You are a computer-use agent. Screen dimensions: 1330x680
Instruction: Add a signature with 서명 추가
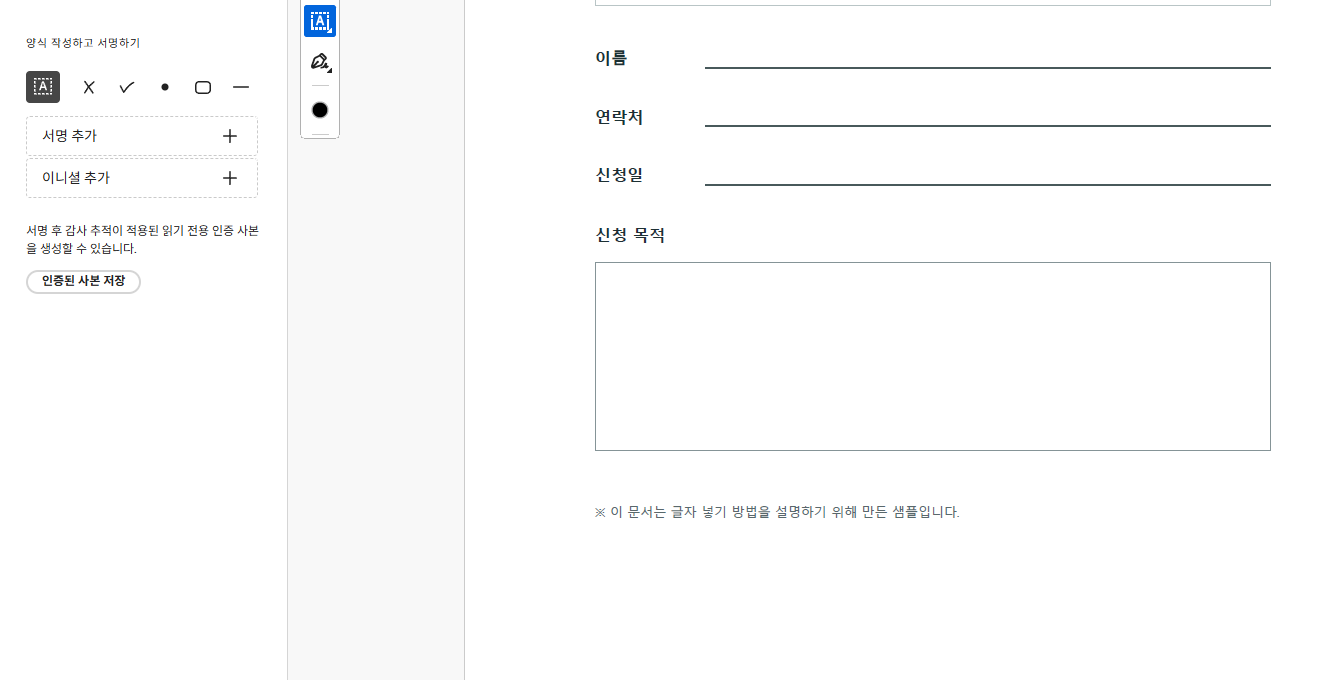pyautogui.click(x=142, y=136)
